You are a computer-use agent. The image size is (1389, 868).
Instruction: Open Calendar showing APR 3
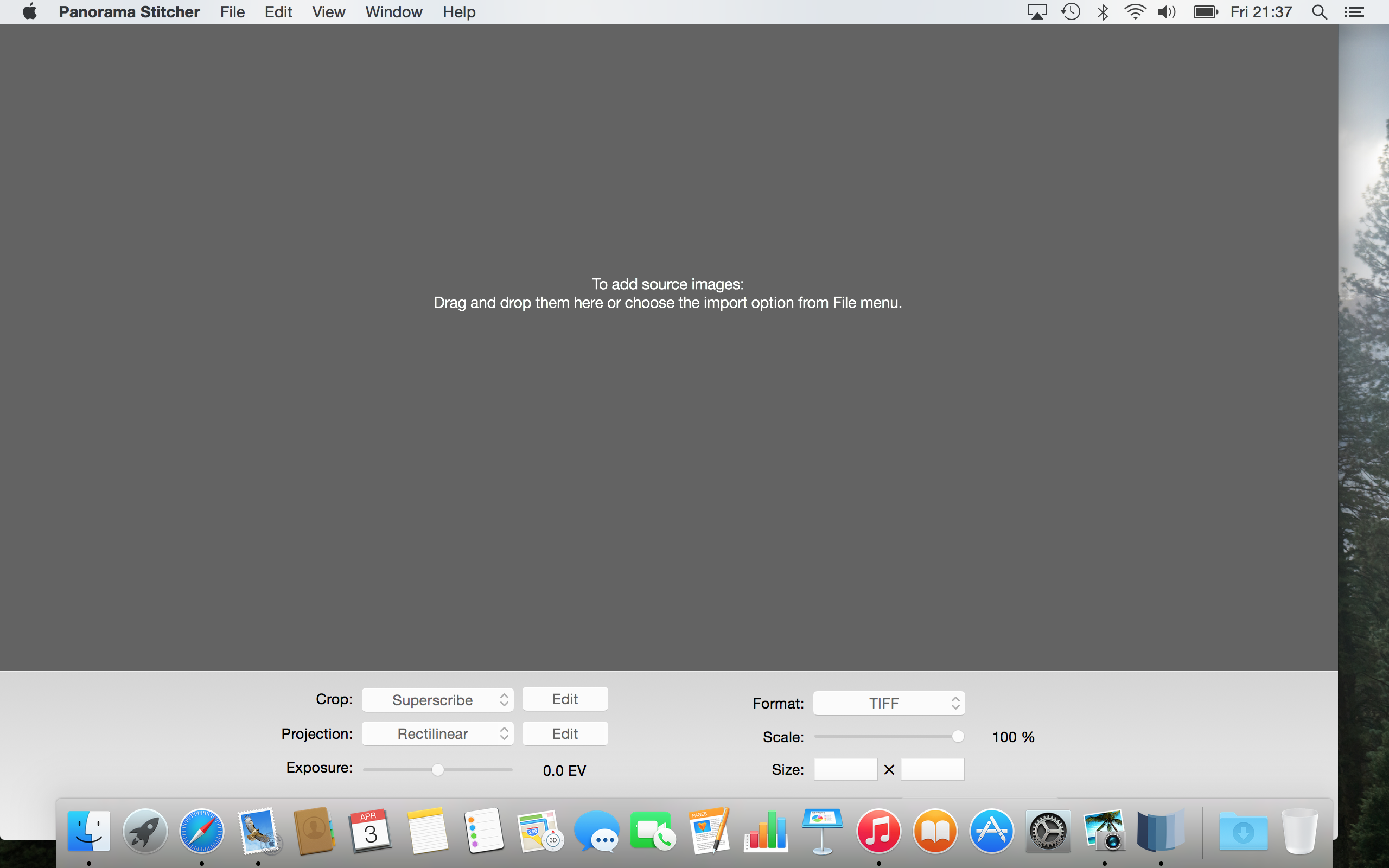coord(371,831)
